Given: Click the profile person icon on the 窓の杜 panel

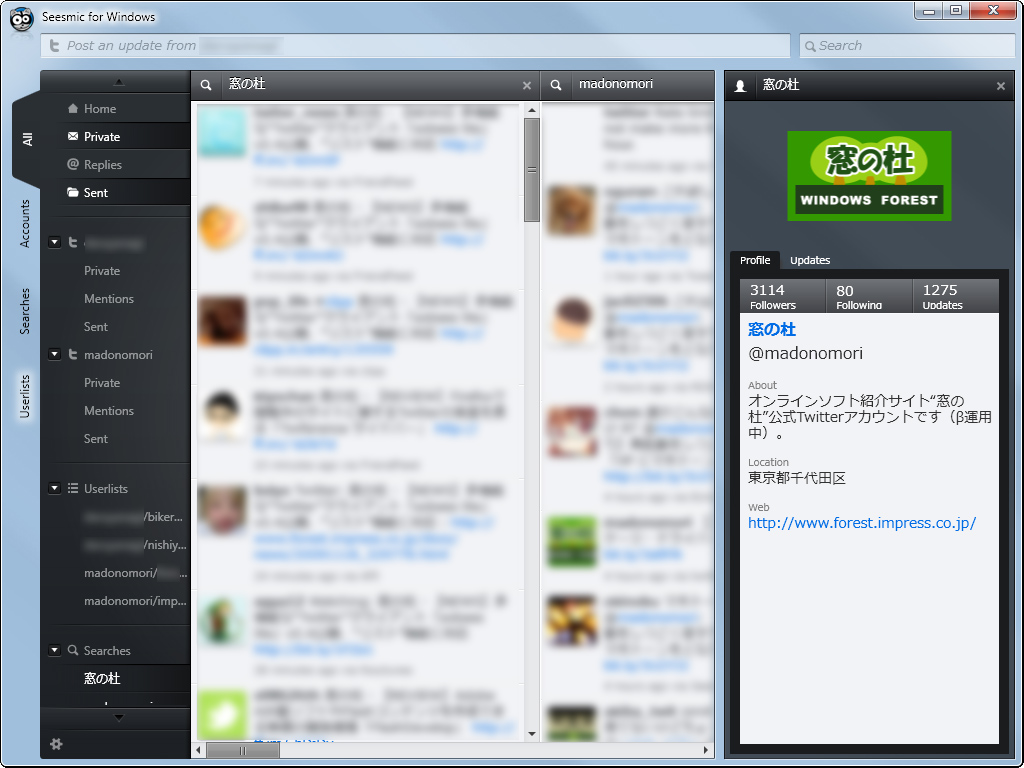Looking at the screenshot, I should (x=739, y=85).
